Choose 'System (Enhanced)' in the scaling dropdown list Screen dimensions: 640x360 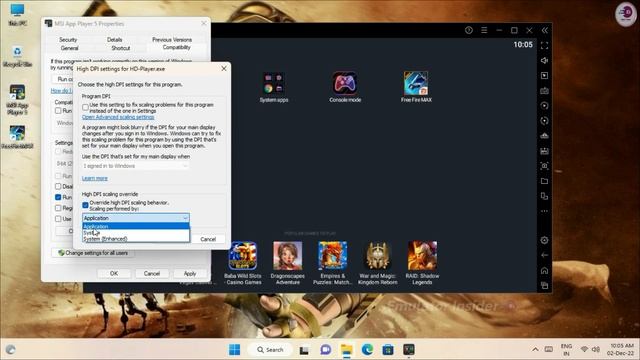136,239
